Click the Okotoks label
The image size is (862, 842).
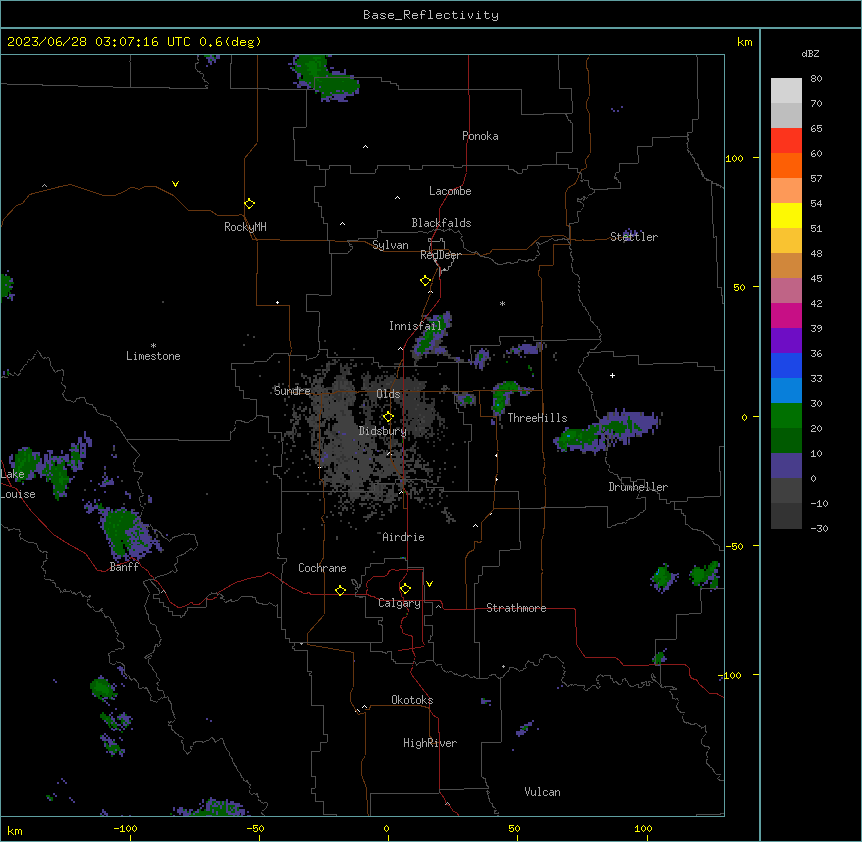412,700
